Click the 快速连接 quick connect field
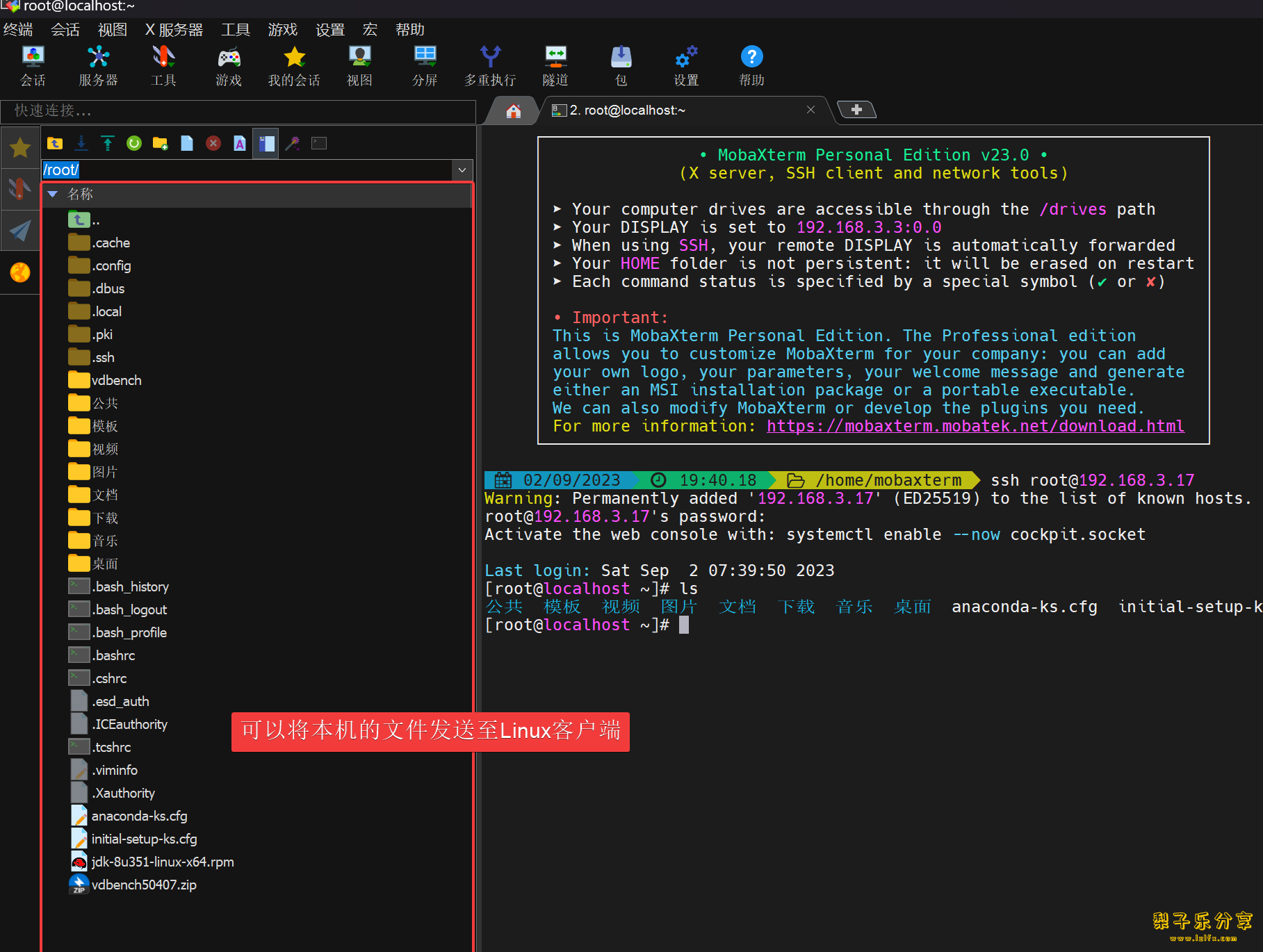 tap(238, 111)
